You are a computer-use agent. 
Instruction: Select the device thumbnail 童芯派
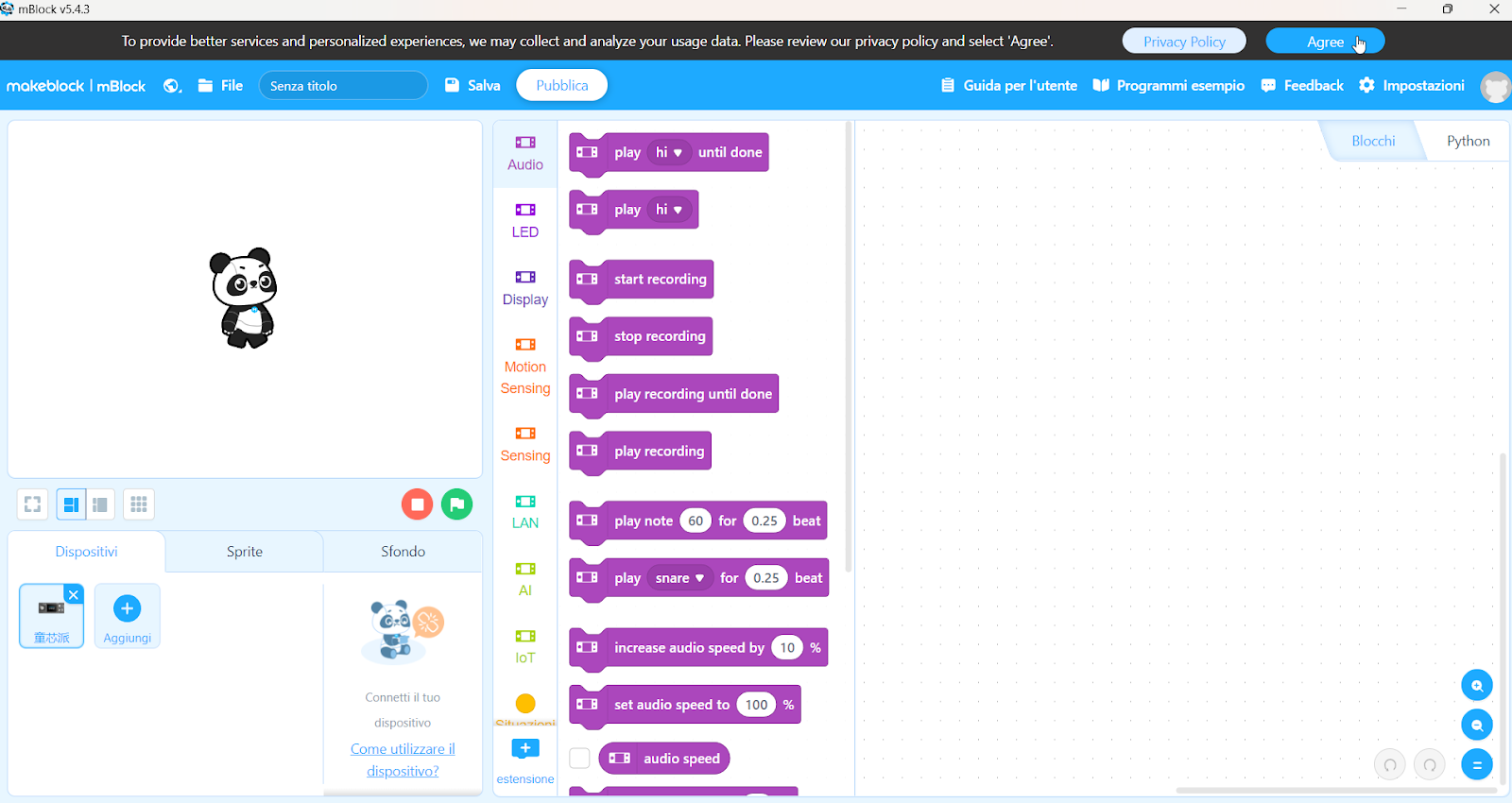51,616
